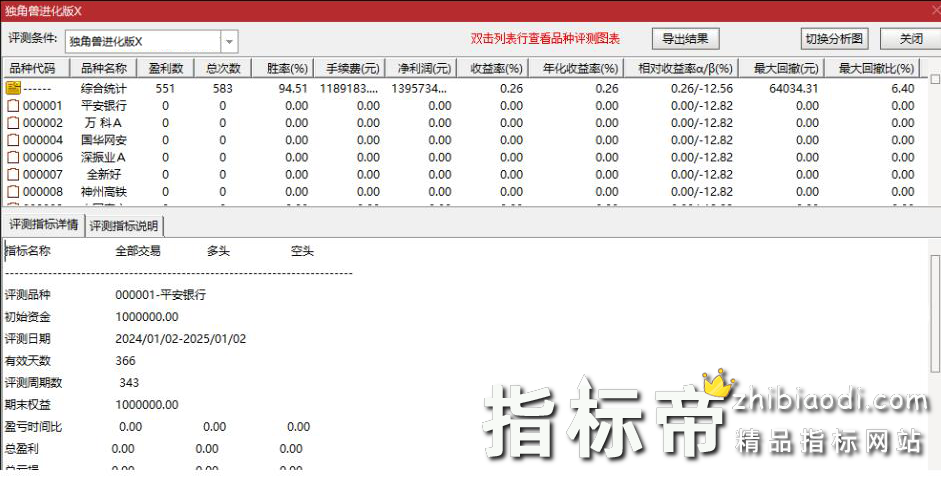Click the 盈亏时间比 label
Image resolution: width=941 pixels, height=486 pixels.
pyautogui.click(x=33, y=427)
